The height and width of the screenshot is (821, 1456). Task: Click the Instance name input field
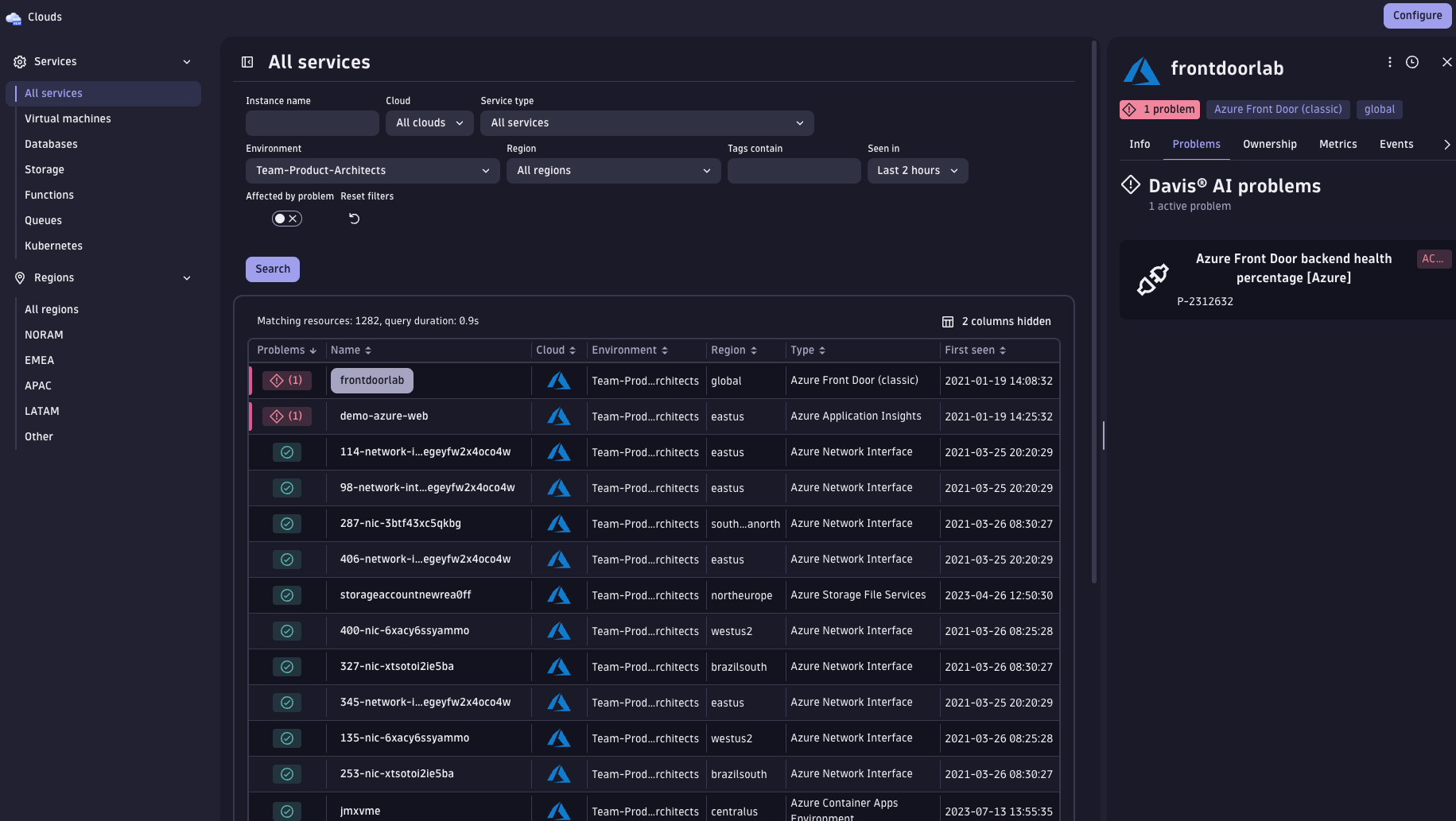coord(312,123)
